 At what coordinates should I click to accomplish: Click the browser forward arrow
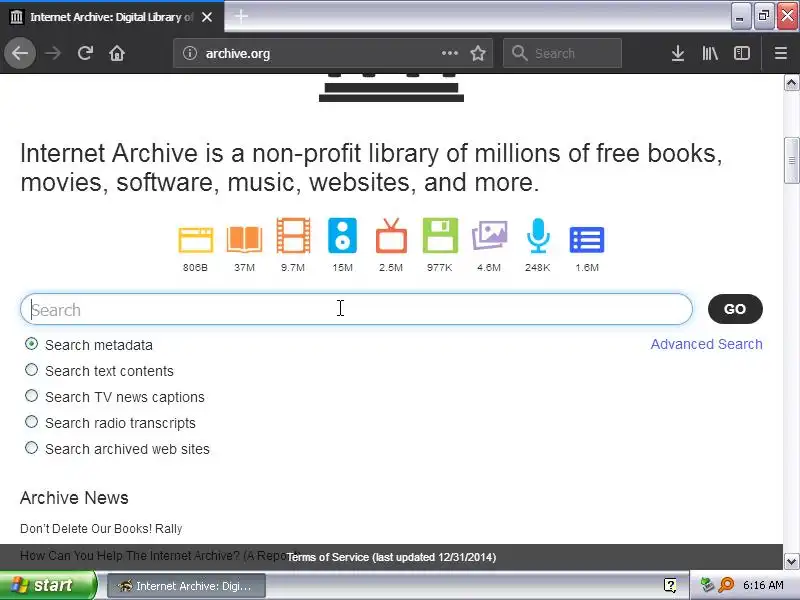pos(53,53)
